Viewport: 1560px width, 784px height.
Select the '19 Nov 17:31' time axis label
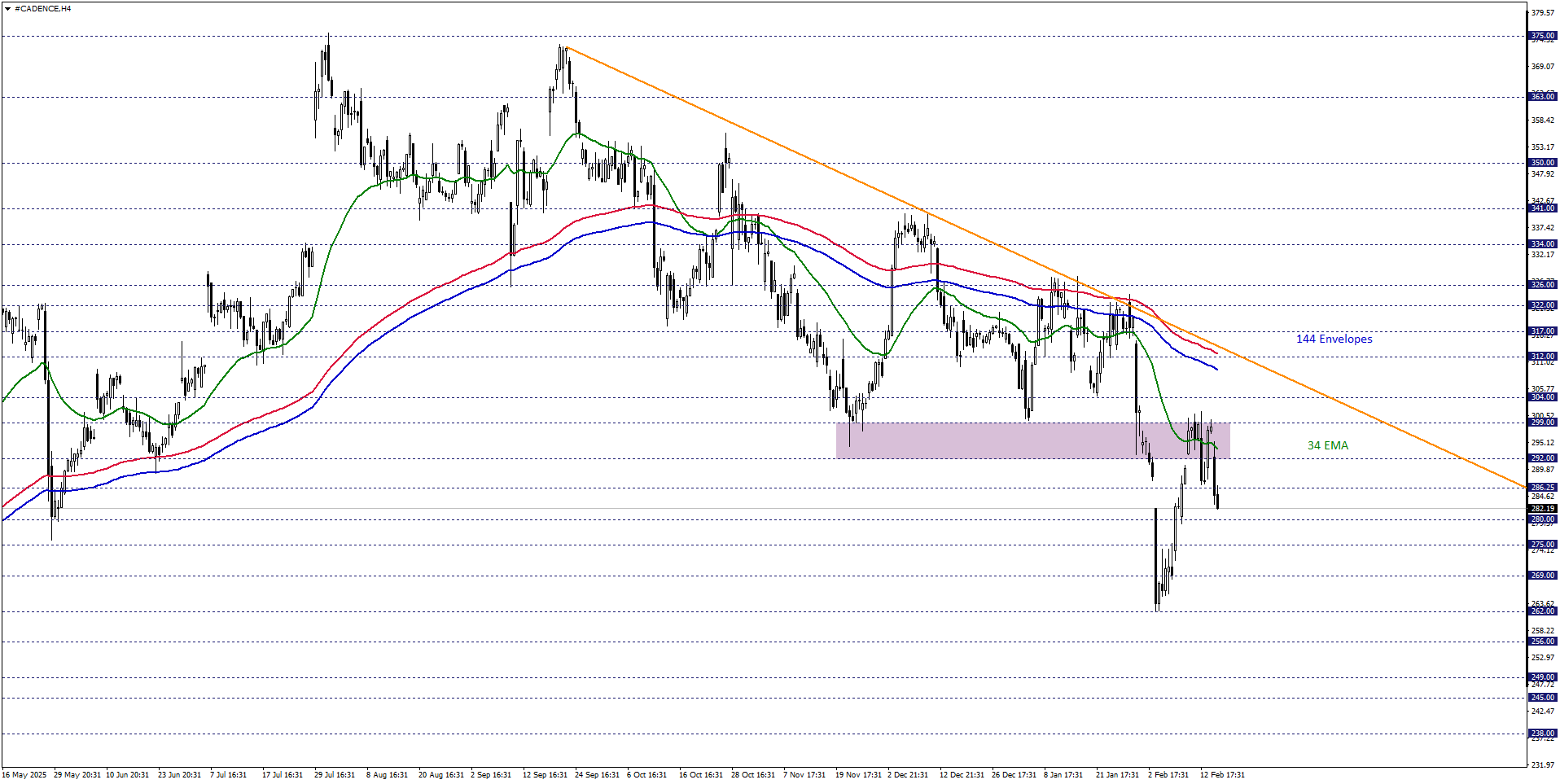[x=858, y=774]
